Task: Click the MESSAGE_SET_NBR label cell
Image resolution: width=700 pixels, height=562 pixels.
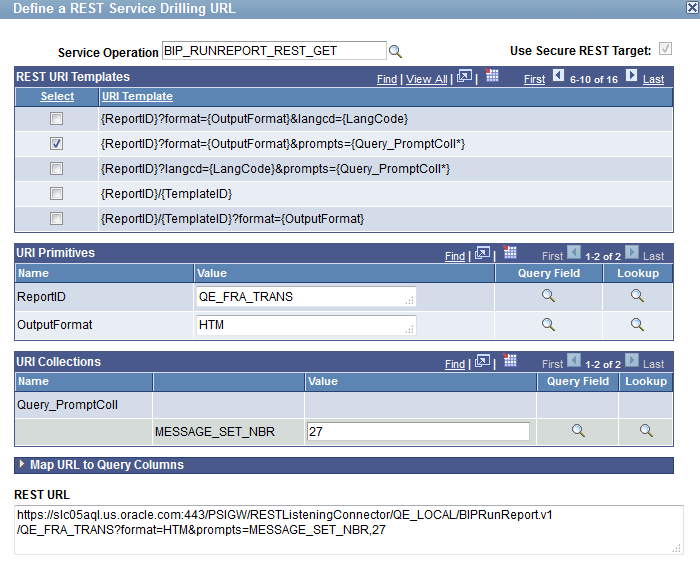Action: [215, 432]
